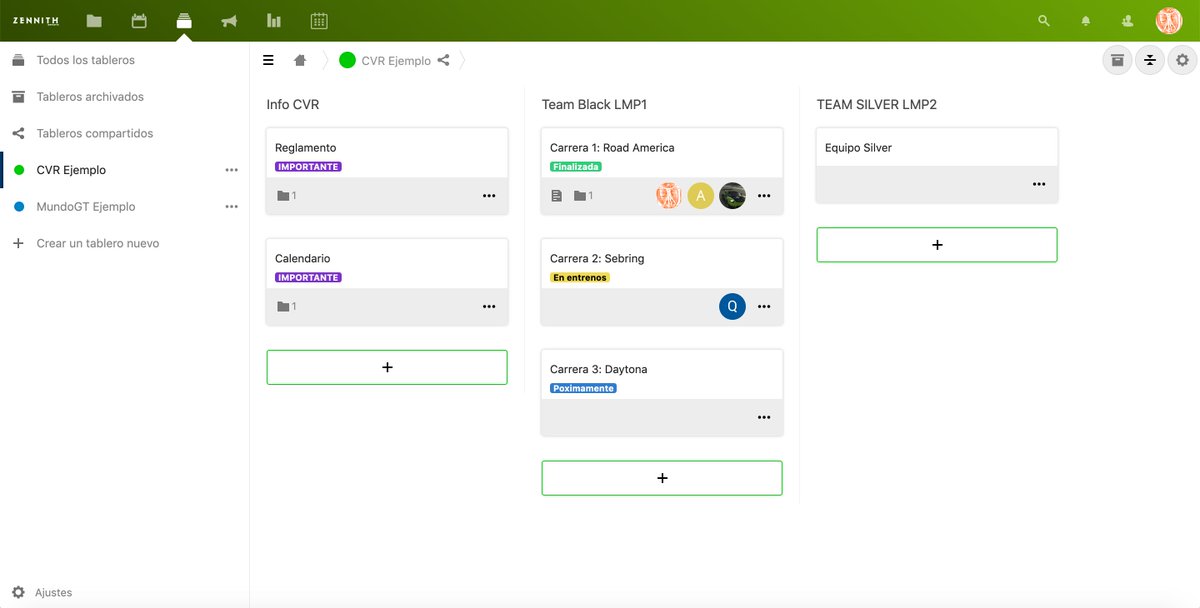This screenshot has width=1200, height=608.
Task: Open the bar chart Polls icon
Action: pos(274,20)
